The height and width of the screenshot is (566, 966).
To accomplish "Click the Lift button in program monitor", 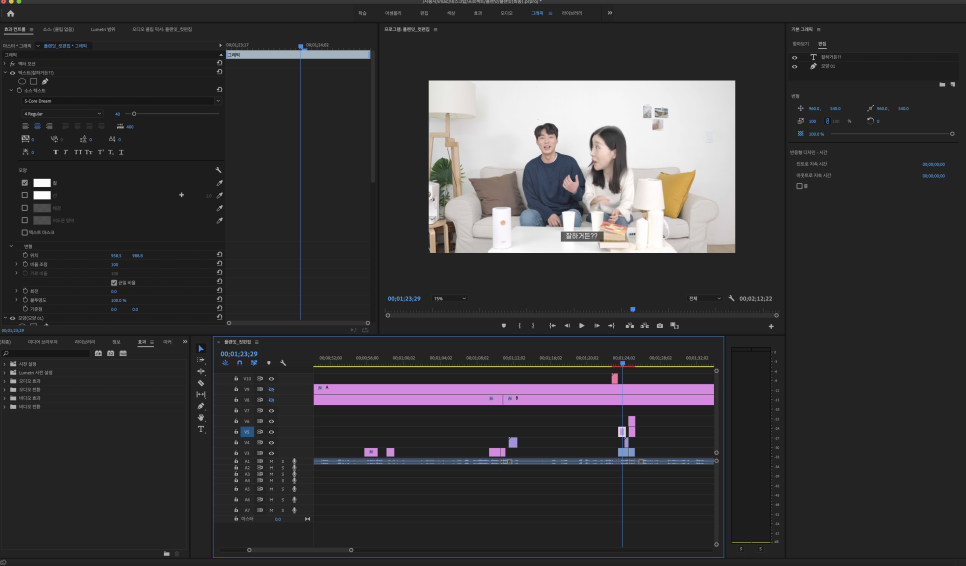I will point(630,326).
